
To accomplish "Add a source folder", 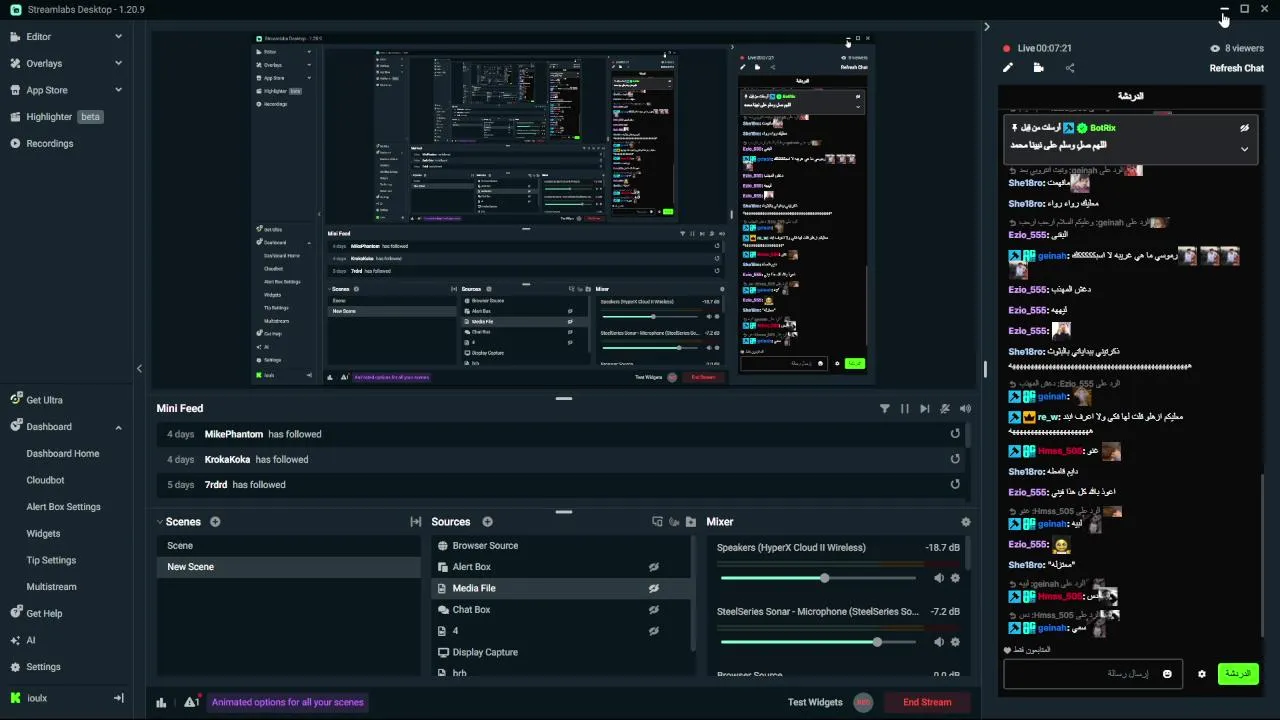I will [690, 522].
